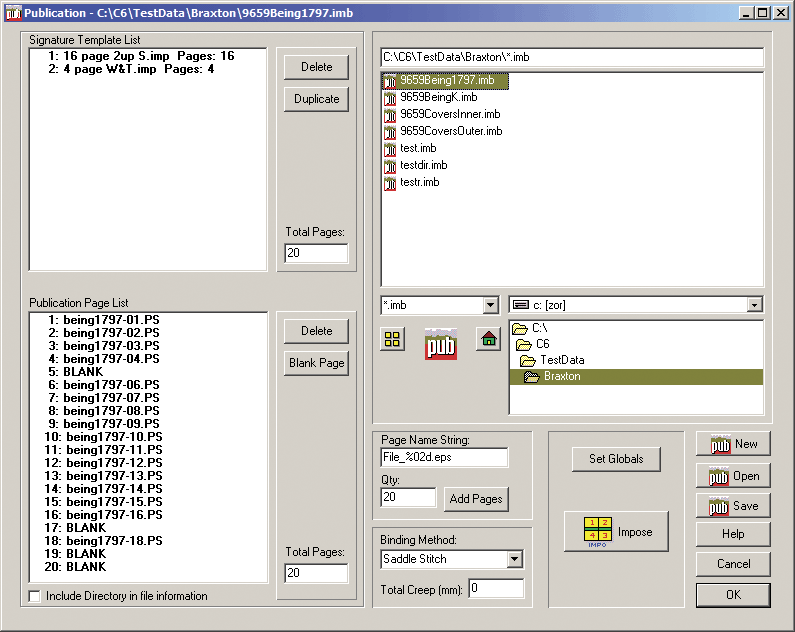Click the green home directory icon
This screenshot has height=632, width=795.
(x=488, y=339)
